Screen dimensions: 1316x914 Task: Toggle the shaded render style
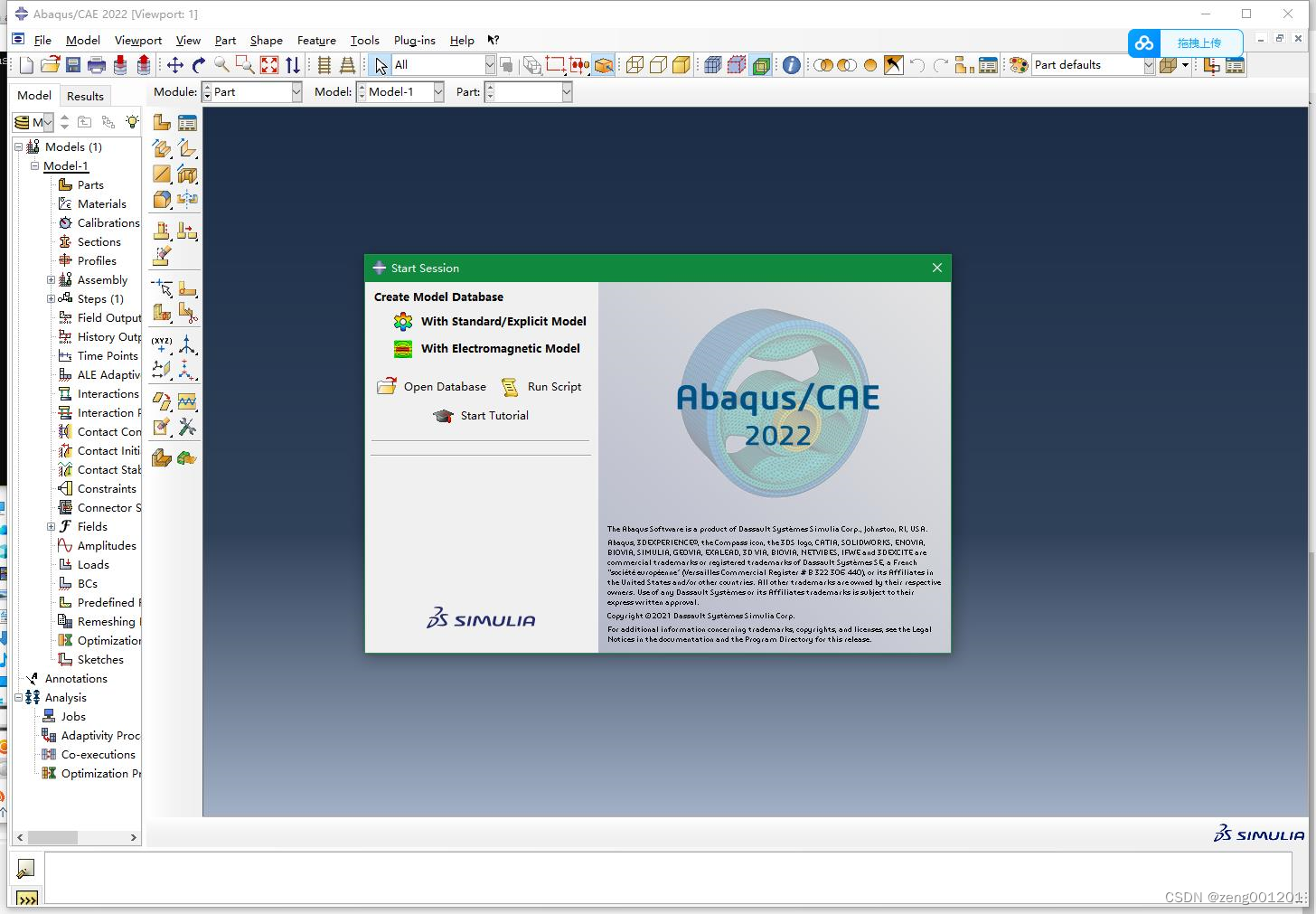click(x=681, y=65)
